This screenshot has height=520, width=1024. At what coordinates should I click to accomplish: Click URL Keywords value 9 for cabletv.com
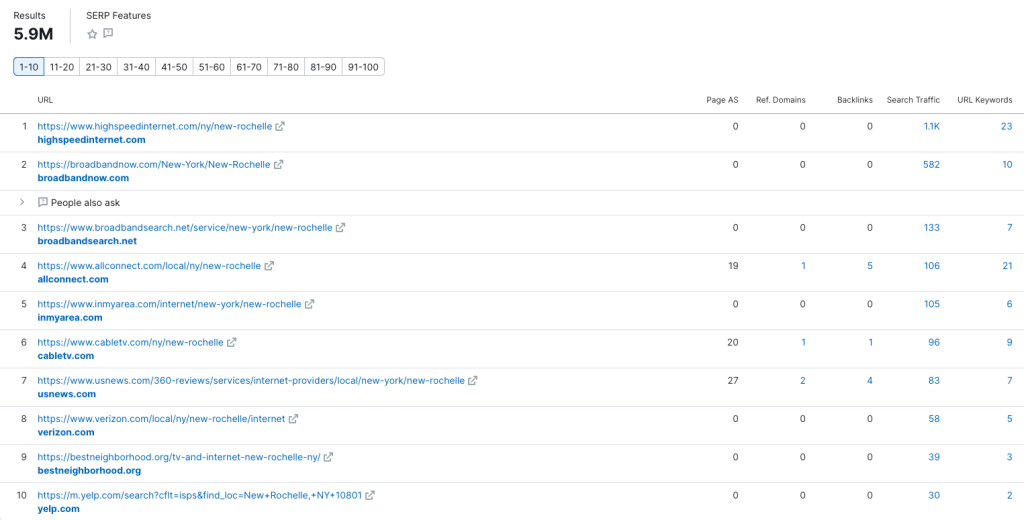click(1009, 342)
